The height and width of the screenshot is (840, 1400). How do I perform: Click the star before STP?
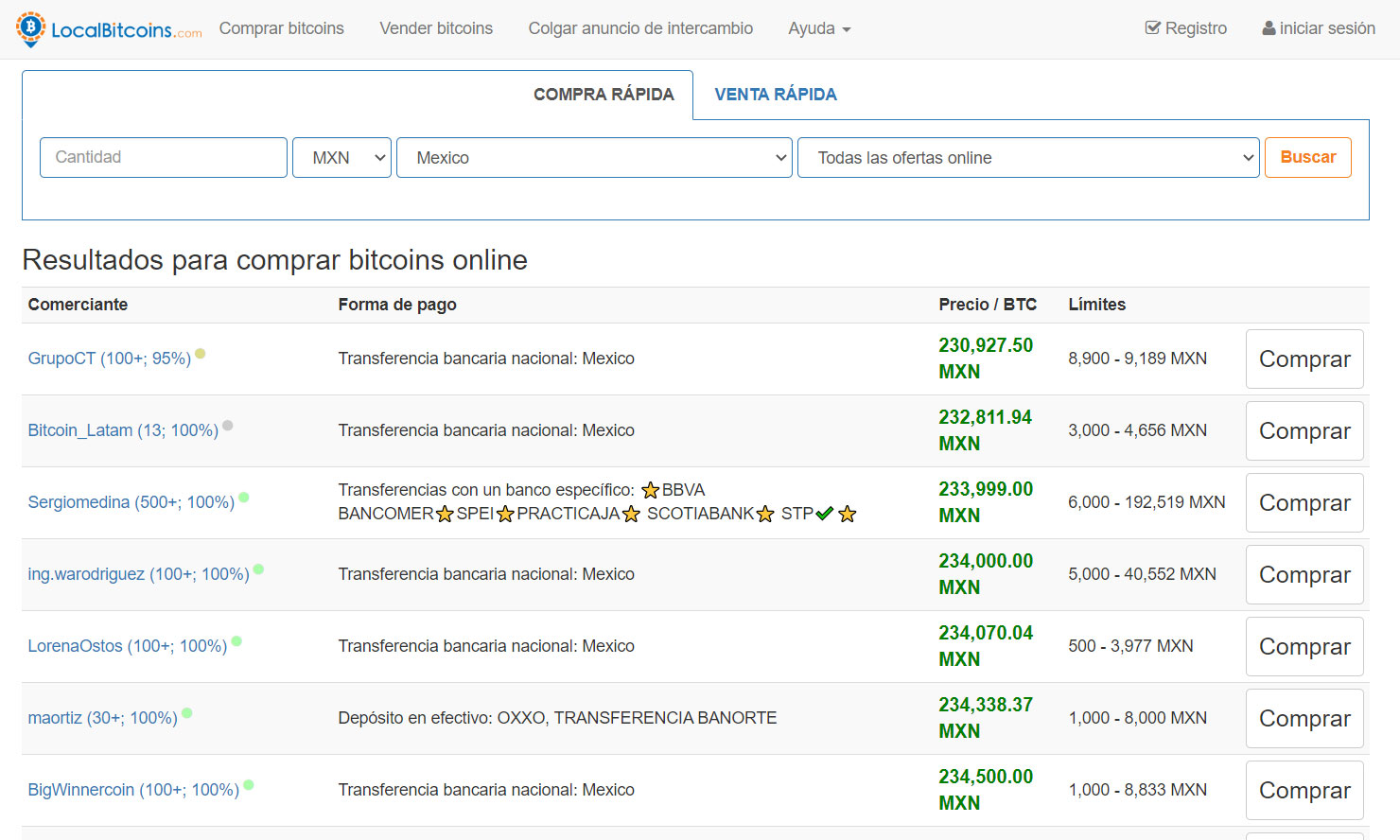point(765,514)
